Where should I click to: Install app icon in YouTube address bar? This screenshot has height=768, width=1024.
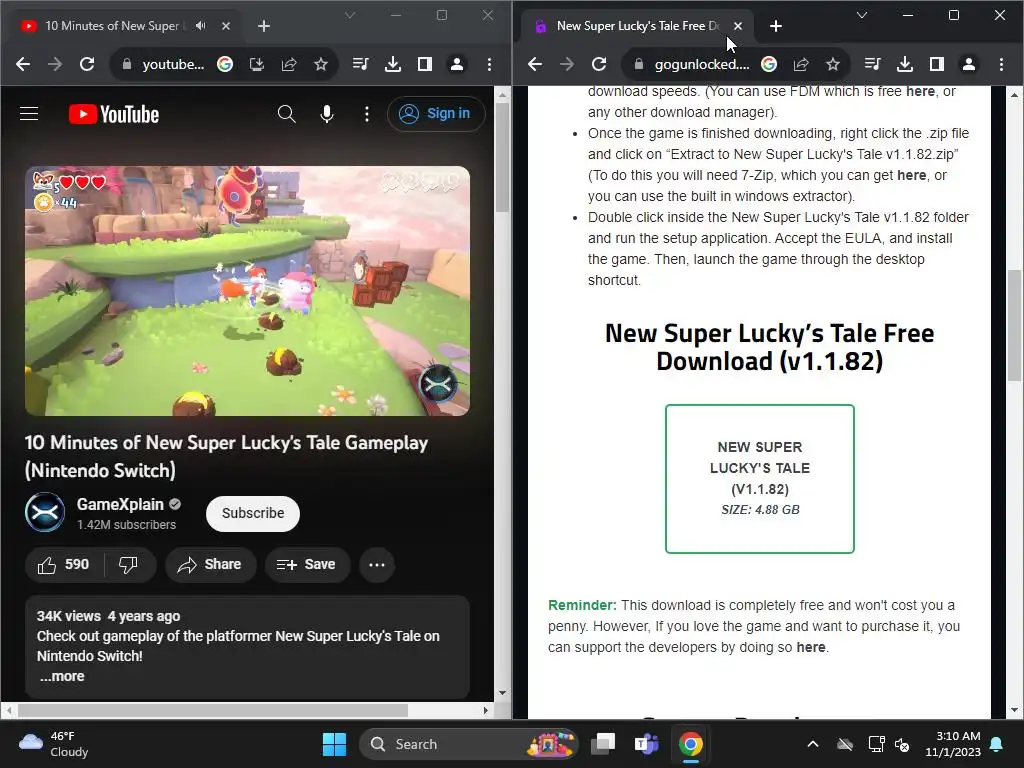click(x=257, y=64)
